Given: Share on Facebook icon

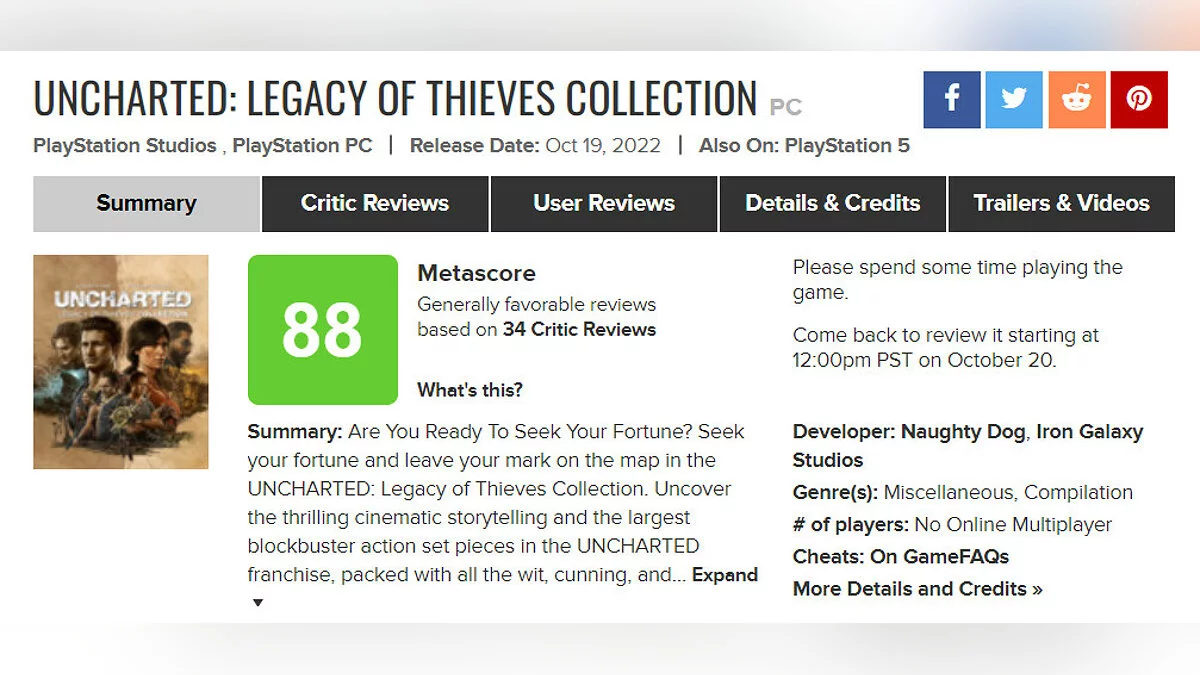Looking at the screenshot, I should pos(951,99).
